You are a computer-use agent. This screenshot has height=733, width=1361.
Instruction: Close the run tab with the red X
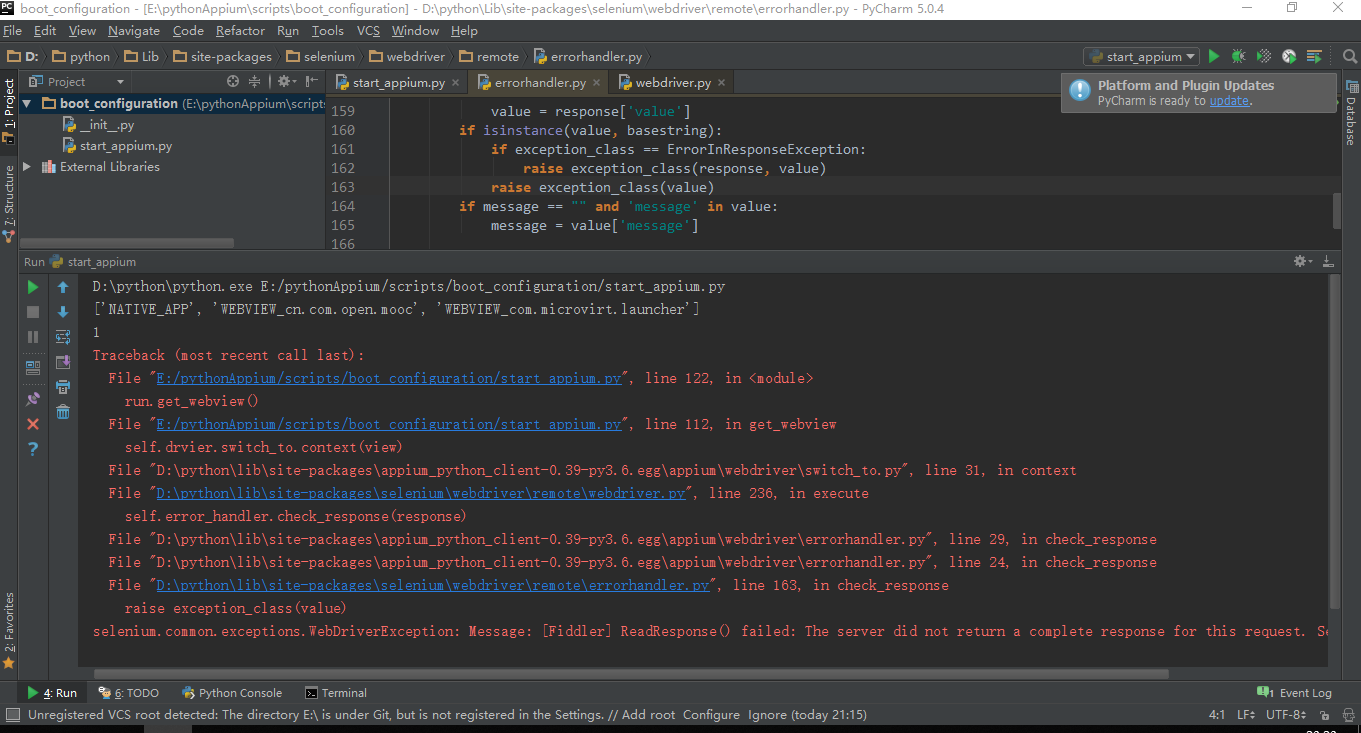[33, 424]
